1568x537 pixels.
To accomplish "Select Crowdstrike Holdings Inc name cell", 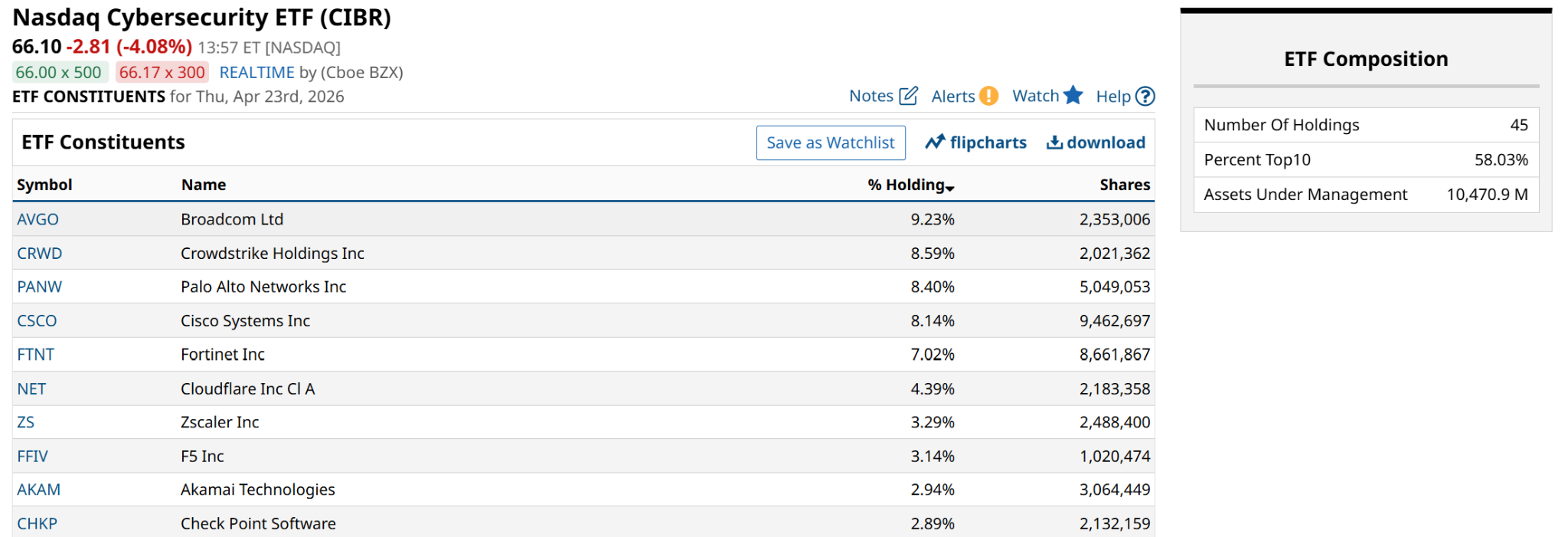I will pos(273,253).
